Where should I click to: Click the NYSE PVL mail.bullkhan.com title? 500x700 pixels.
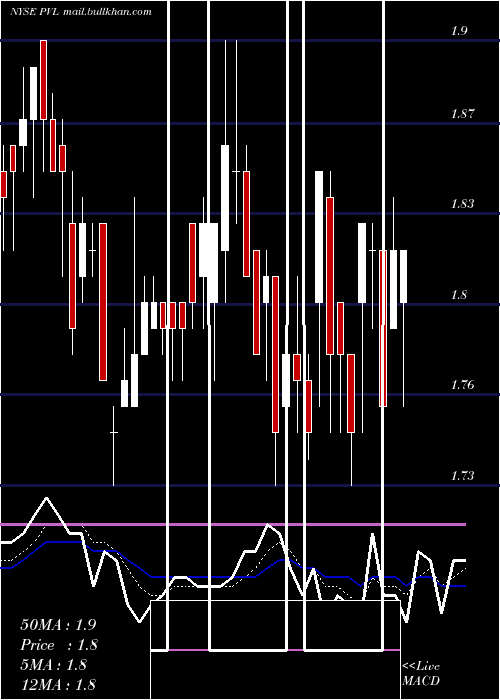(81, 11)
